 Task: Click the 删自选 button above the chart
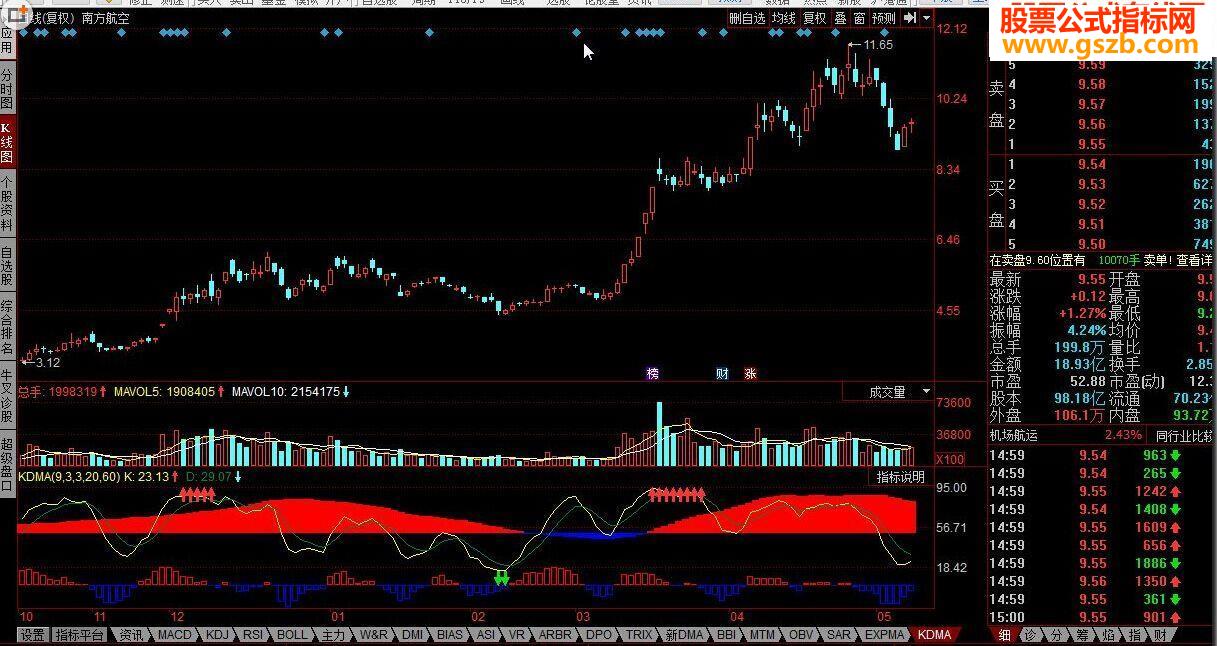click(x=747, y=18)
